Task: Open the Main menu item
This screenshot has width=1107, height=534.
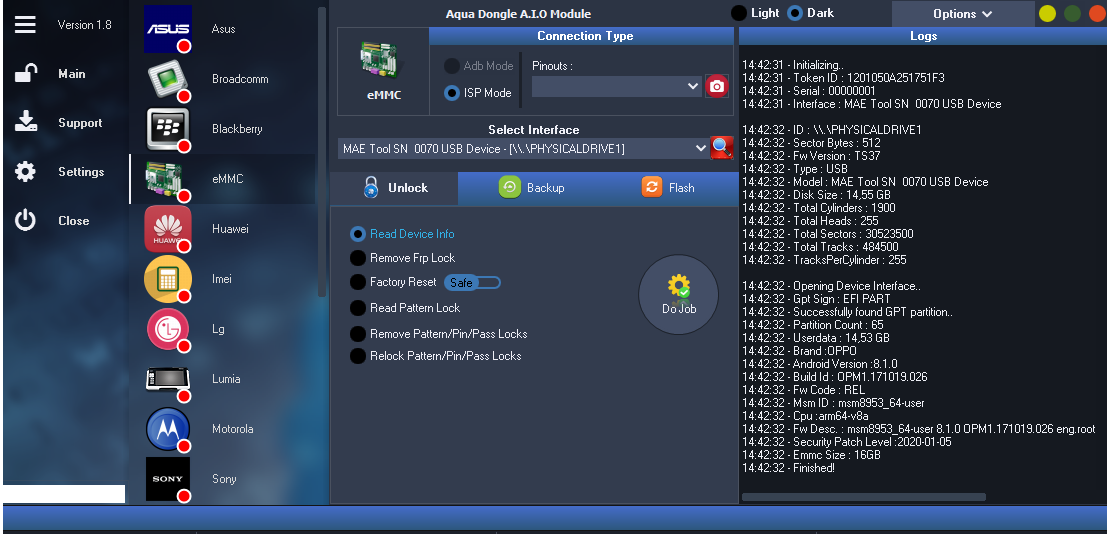Action: pos(71,73)
